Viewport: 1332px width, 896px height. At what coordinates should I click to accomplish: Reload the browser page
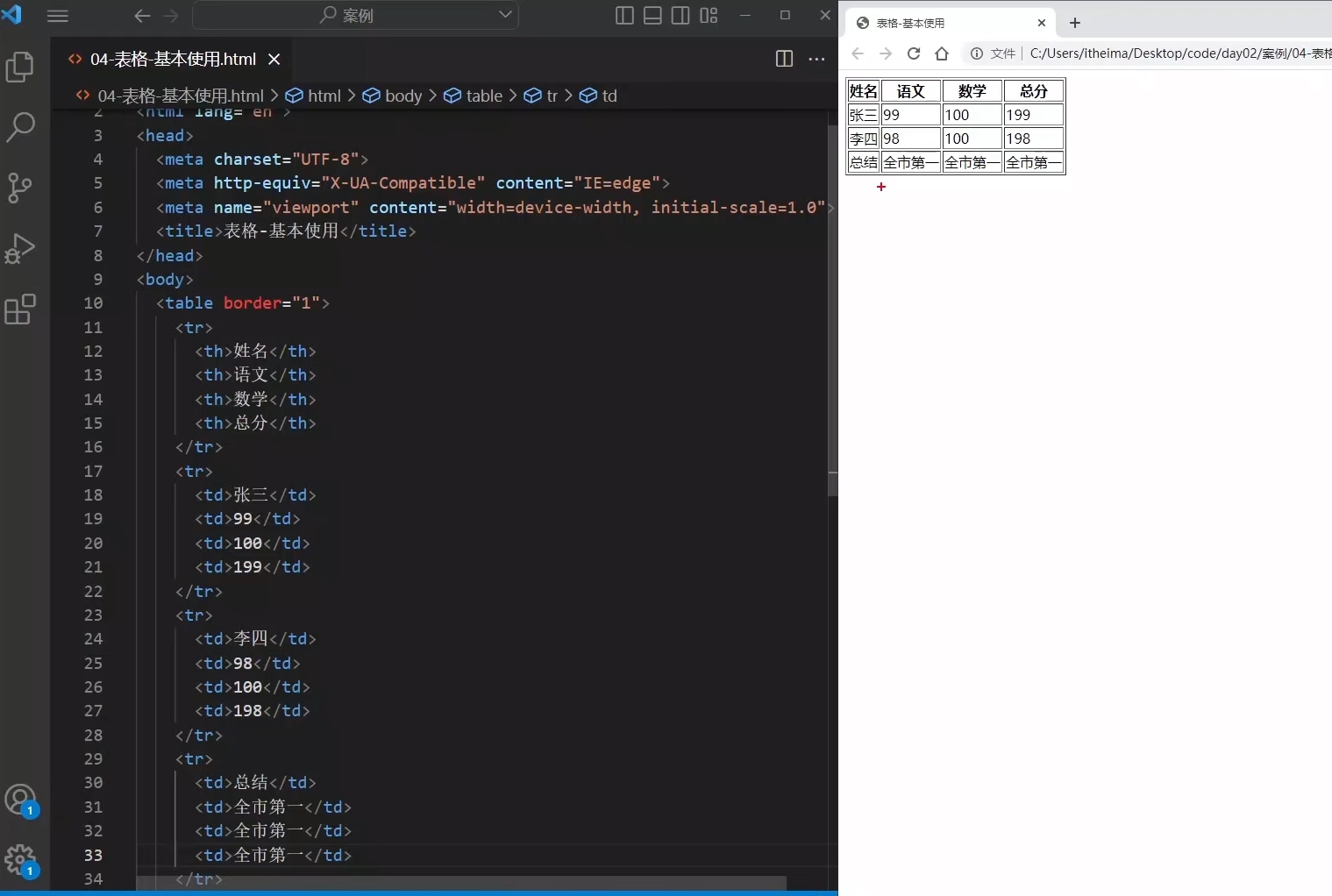[x=914, y=53]
